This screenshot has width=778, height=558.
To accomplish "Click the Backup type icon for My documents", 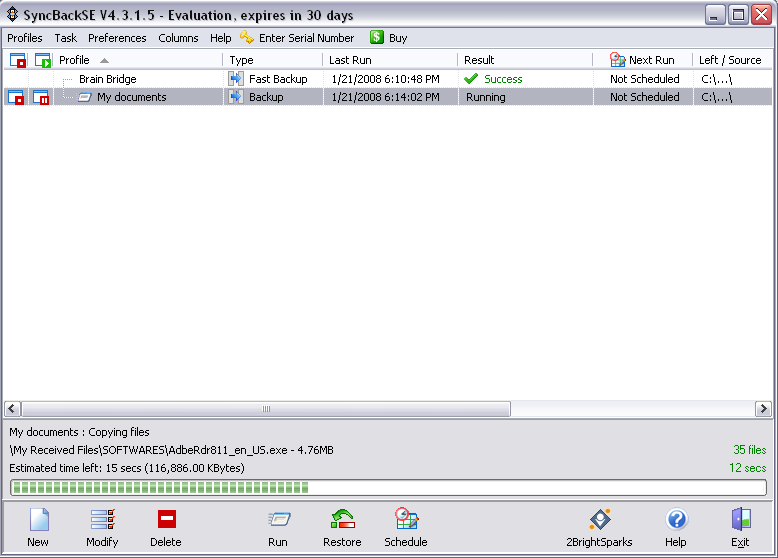I will pos(236,97).
